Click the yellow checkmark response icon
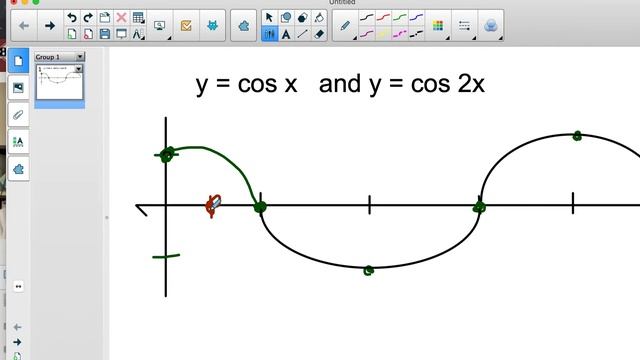 pyautogui.click(x=186, y=26)
